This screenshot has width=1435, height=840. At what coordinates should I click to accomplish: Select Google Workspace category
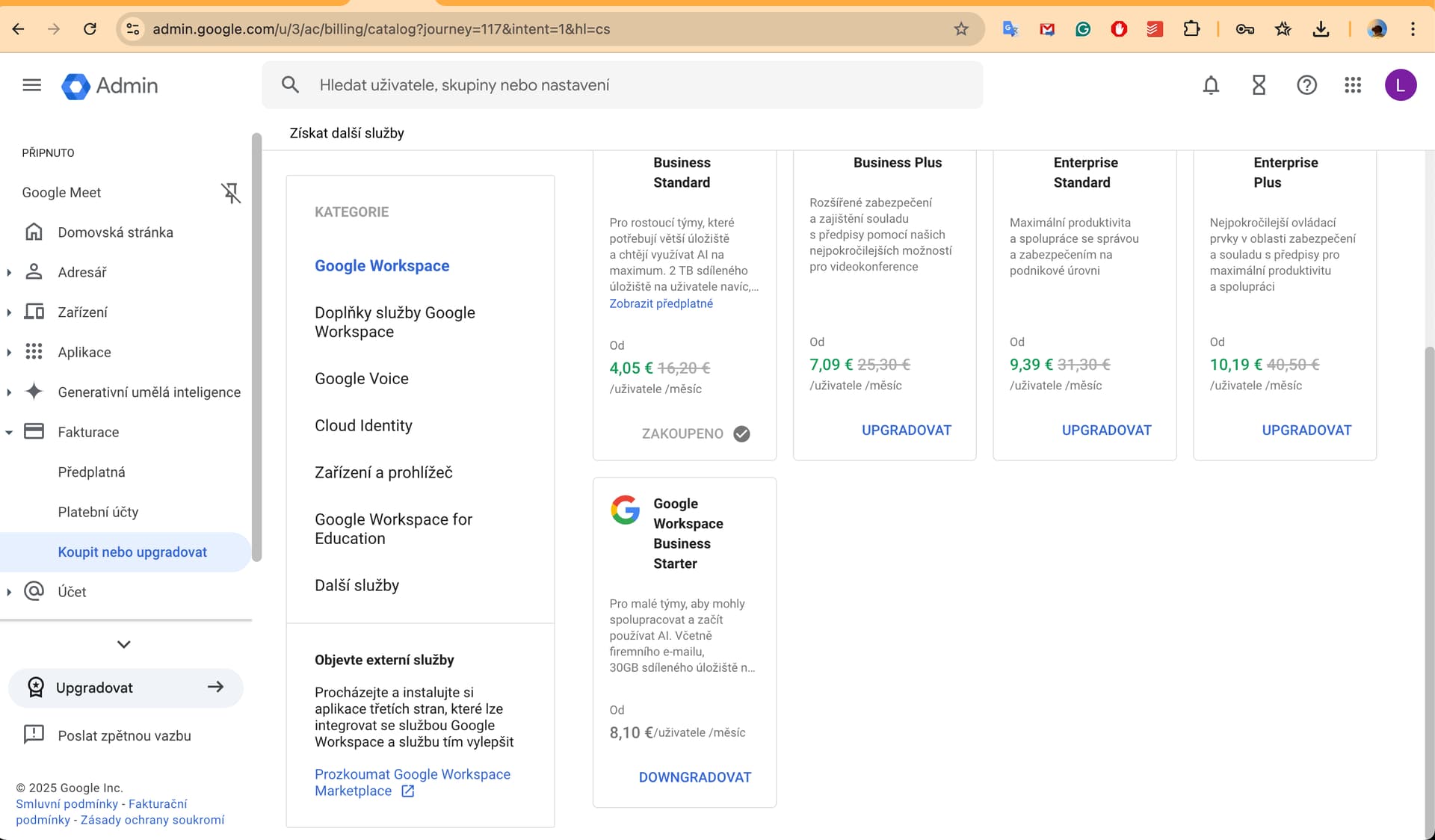tap(382, 266)
